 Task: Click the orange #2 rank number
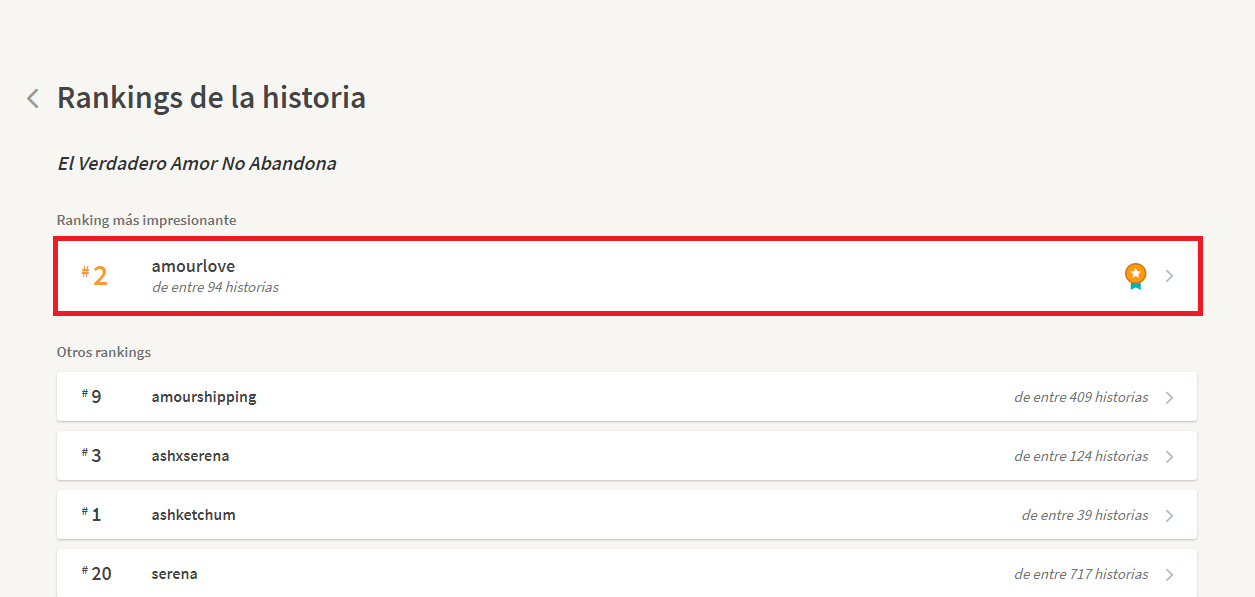[95, 276]
